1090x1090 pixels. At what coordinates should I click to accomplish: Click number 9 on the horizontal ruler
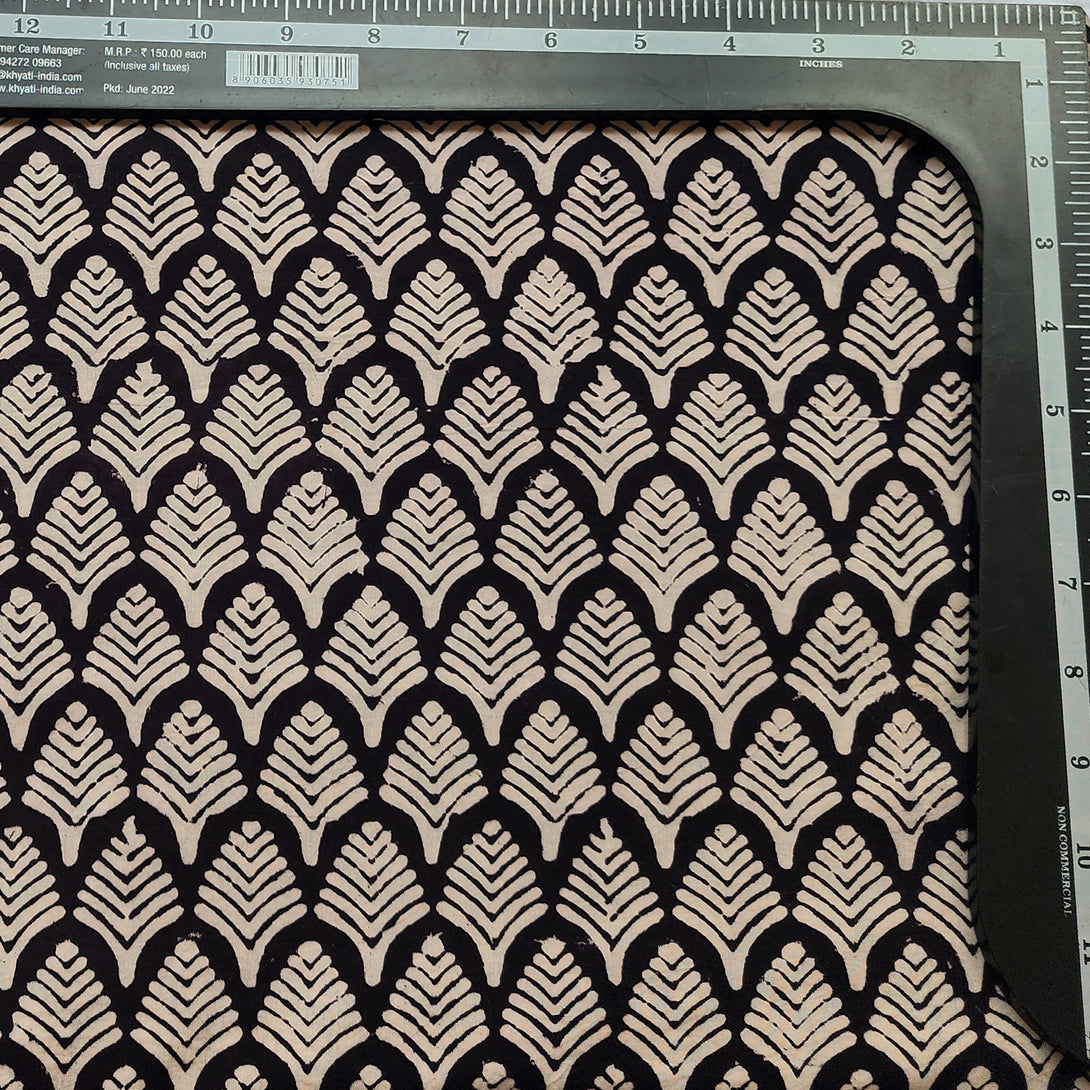coord(286,33)
